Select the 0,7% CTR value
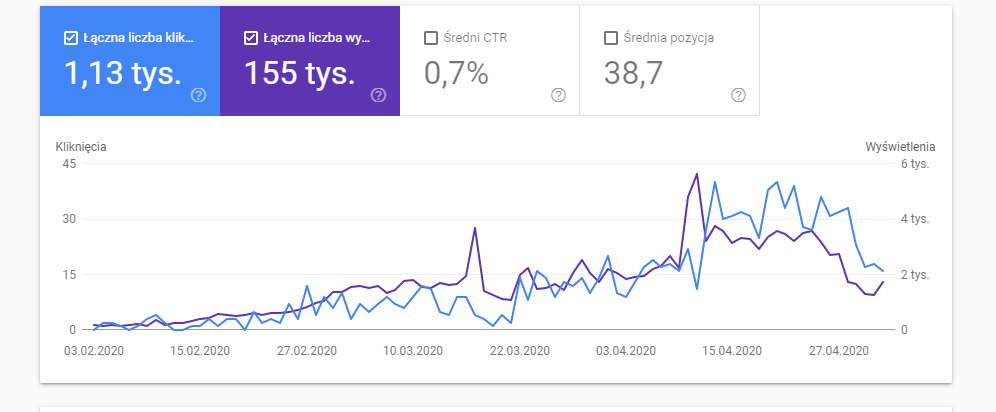Screen dimensions: 996x412 (456, 72)
